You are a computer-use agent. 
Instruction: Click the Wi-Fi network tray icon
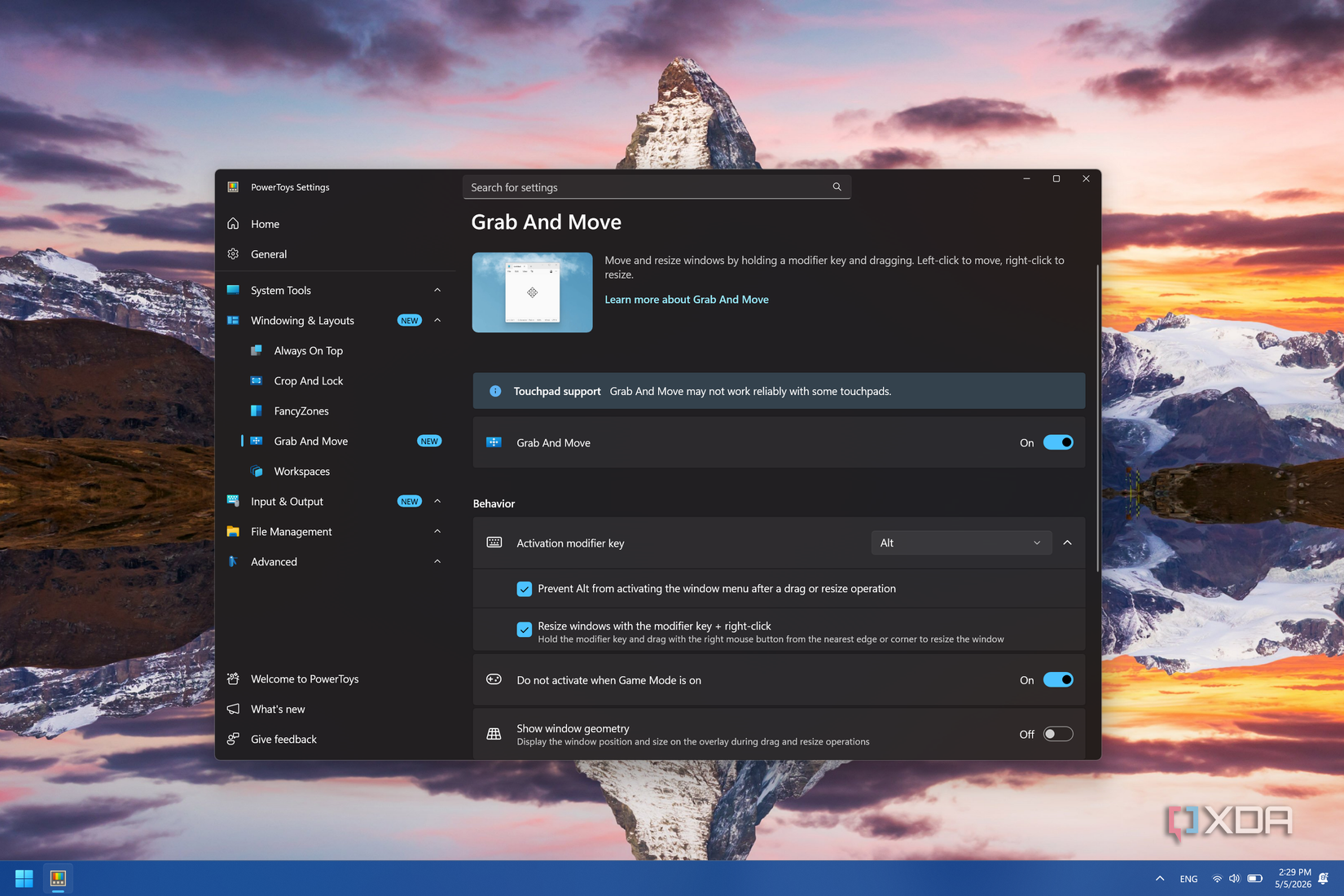1217,879
